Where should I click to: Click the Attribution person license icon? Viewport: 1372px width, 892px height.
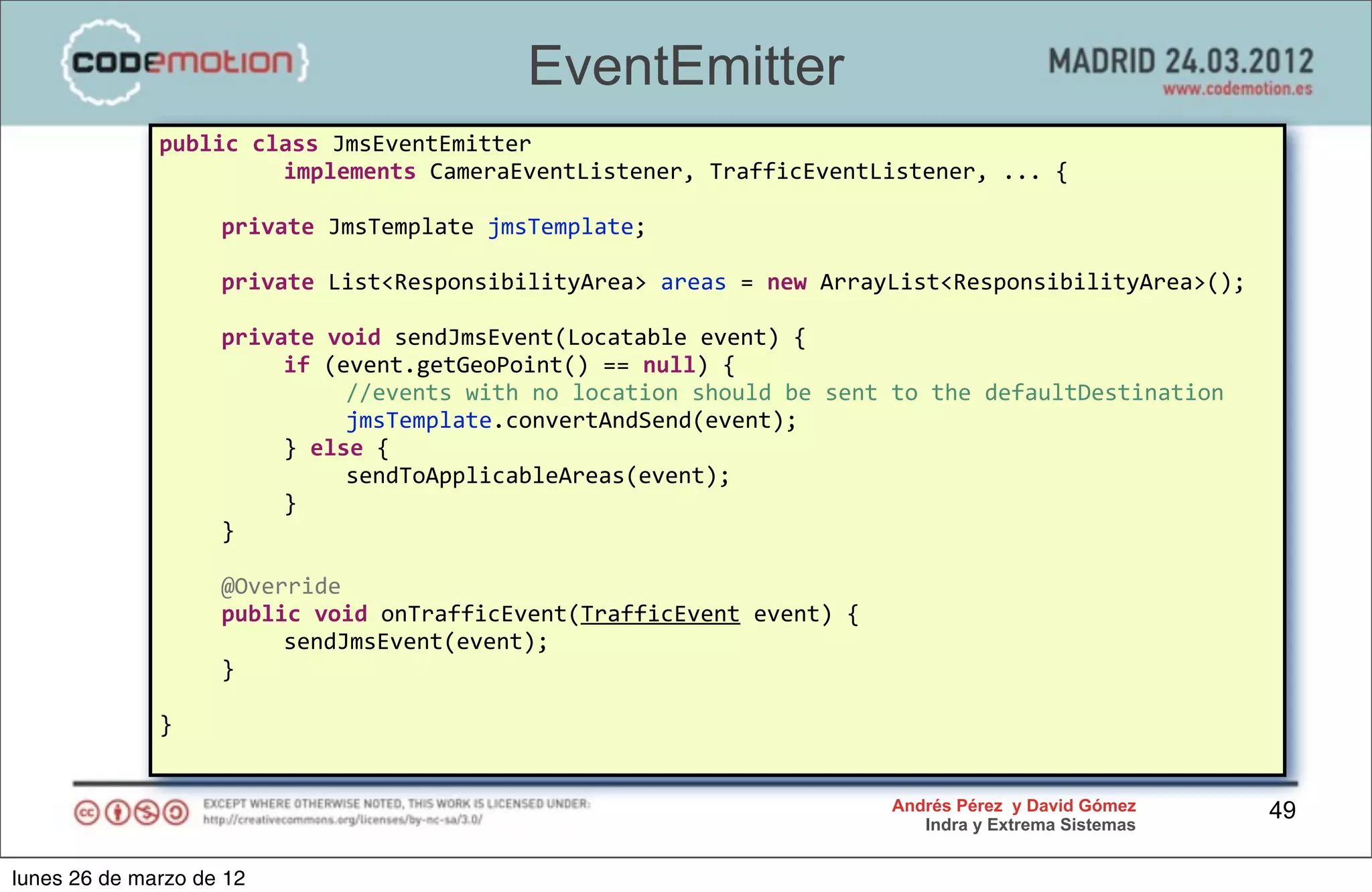117,813
